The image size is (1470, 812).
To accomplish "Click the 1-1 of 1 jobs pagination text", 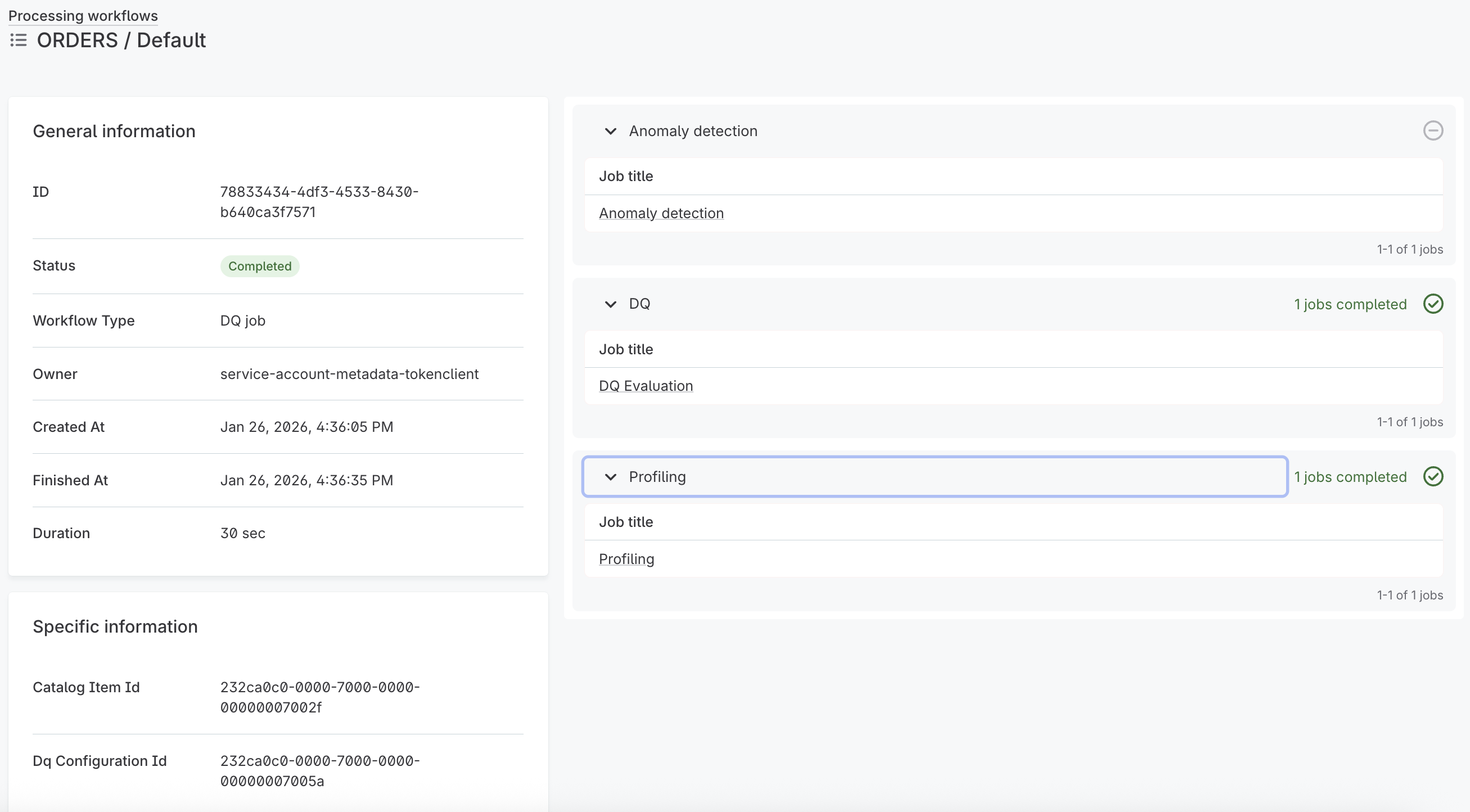I will point(1409,249).
